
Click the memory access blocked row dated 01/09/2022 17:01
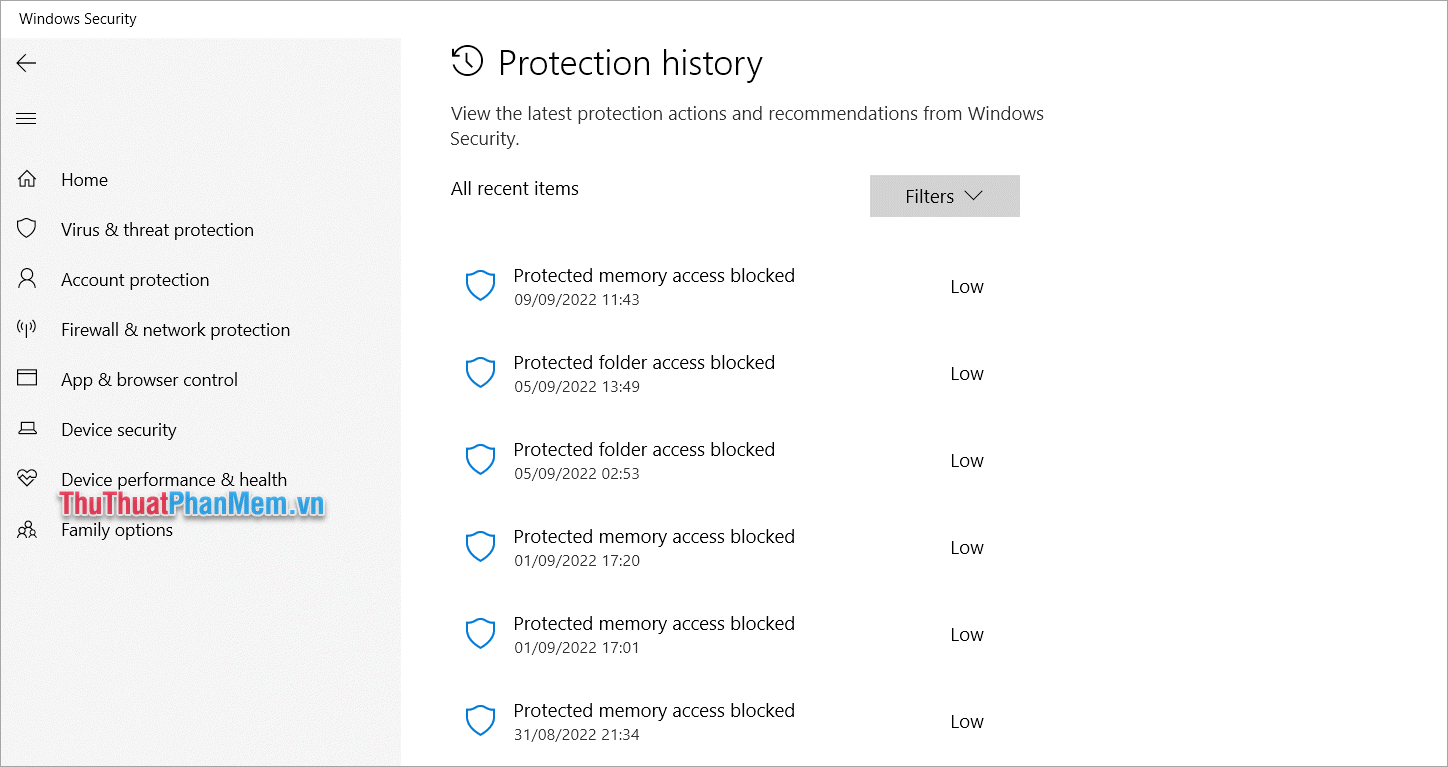point(654,633)
